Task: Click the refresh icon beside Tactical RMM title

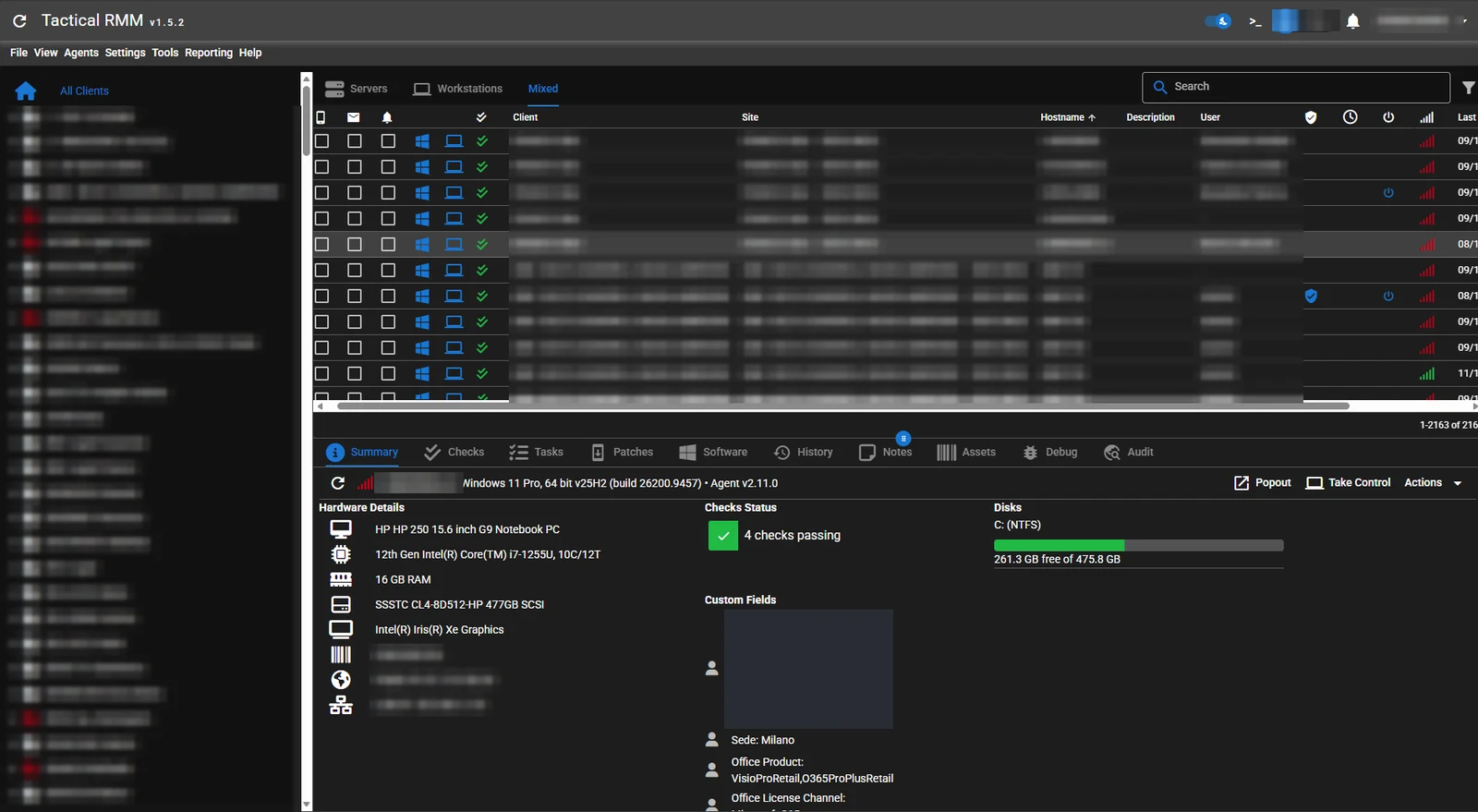Action: tap(19, 20)
